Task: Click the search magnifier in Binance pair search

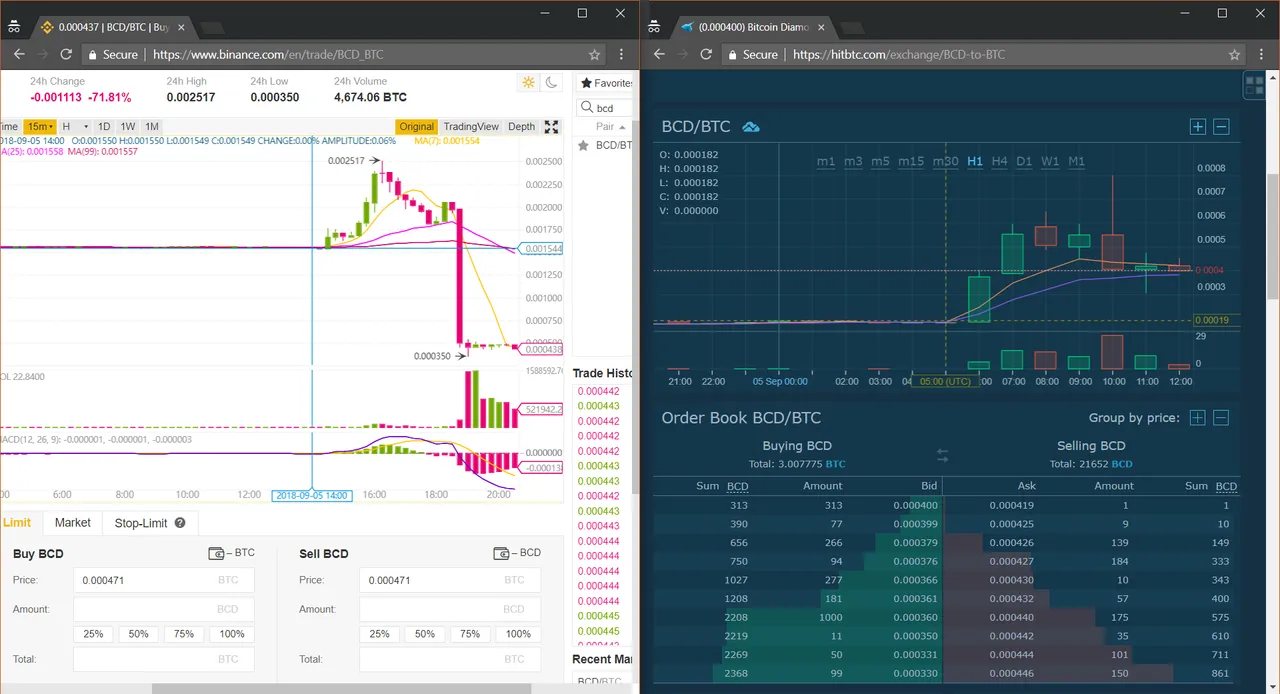Action: pyautogui.click(x=588, y=108)
